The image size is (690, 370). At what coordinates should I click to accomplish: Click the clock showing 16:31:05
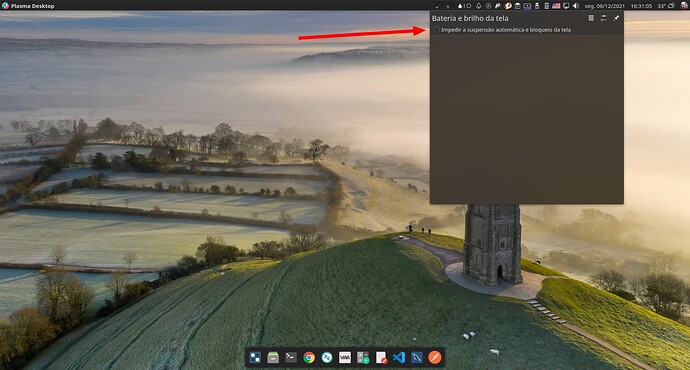641,6
